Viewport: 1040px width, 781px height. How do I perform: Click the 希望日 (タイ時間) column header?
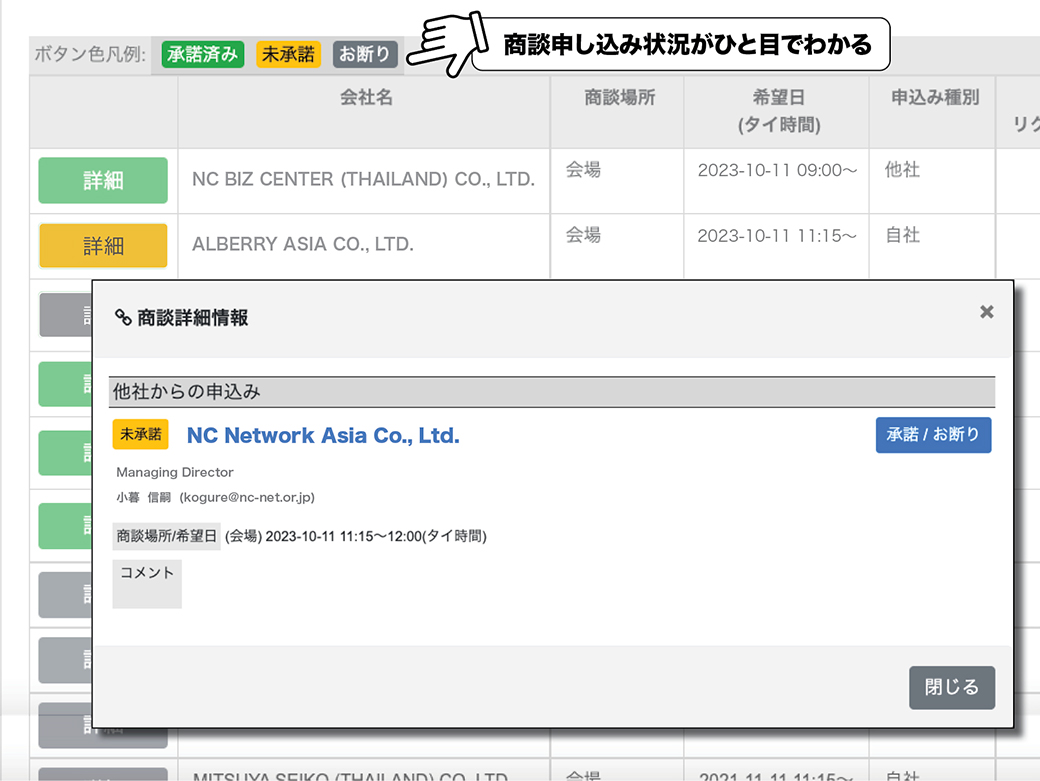click(x=779, y=111)
